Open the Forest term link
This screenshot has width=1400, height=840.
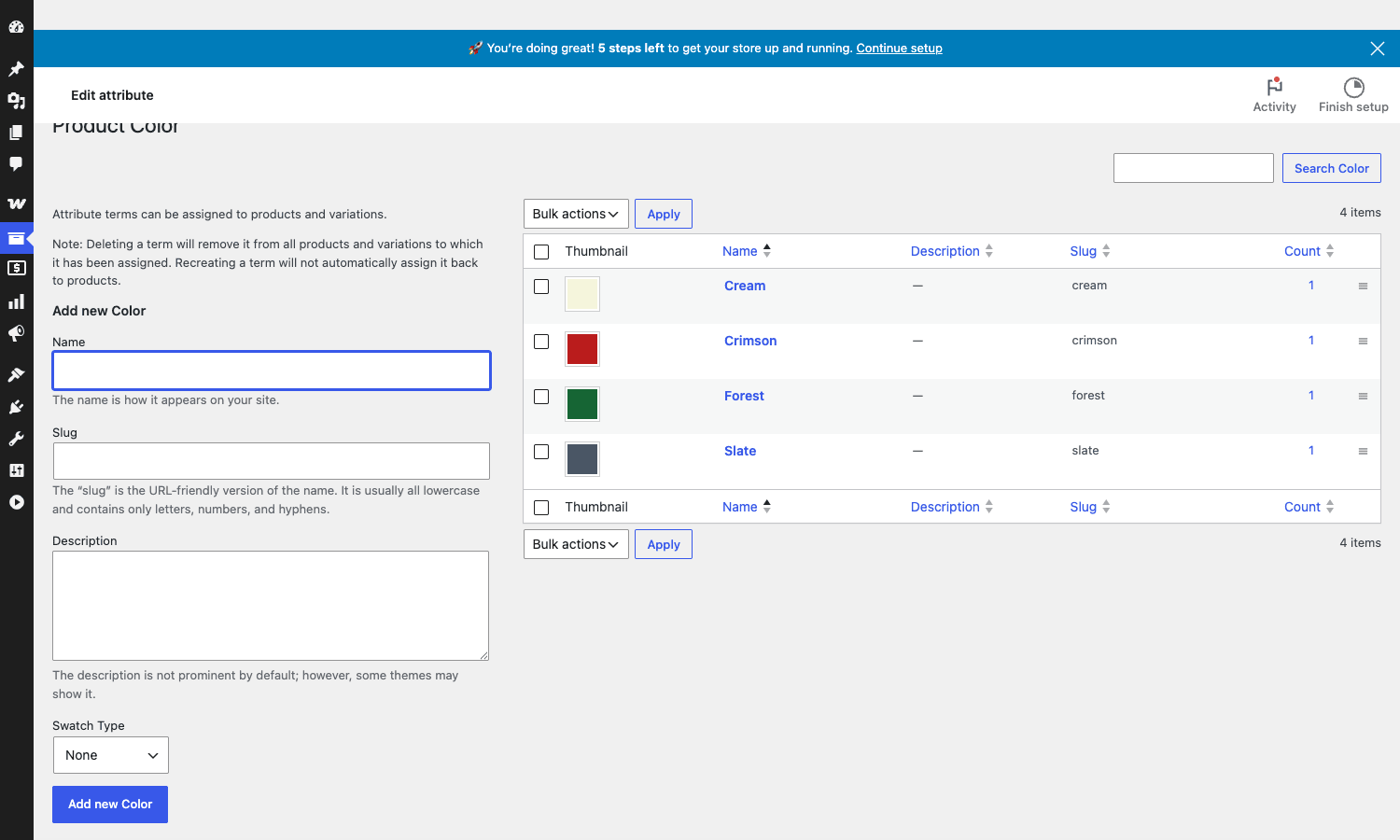pos(744,396)
